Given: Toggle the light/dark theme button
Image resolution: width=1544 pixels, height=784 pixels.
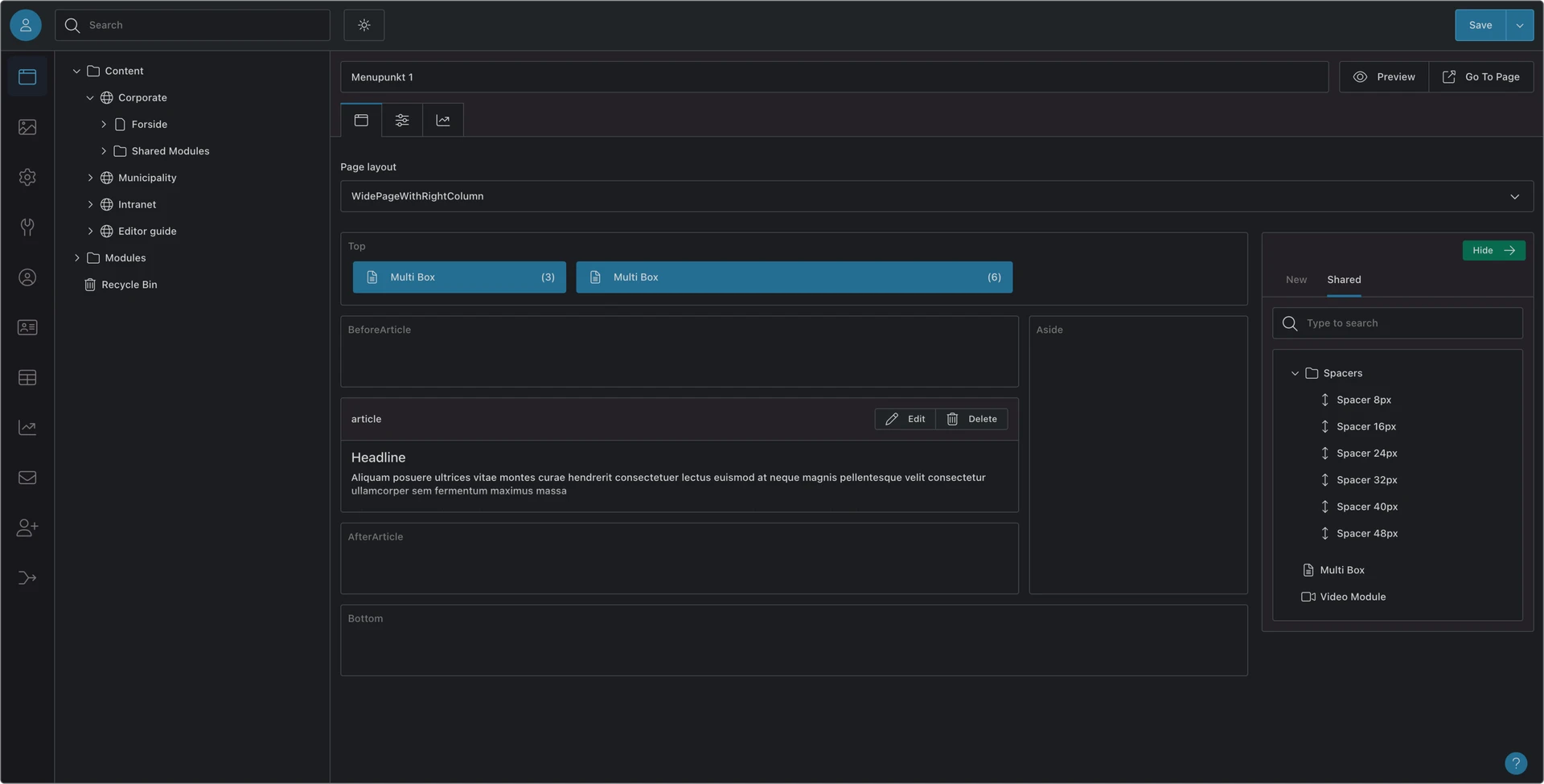Looking at the screenshot, I should 363,25.
